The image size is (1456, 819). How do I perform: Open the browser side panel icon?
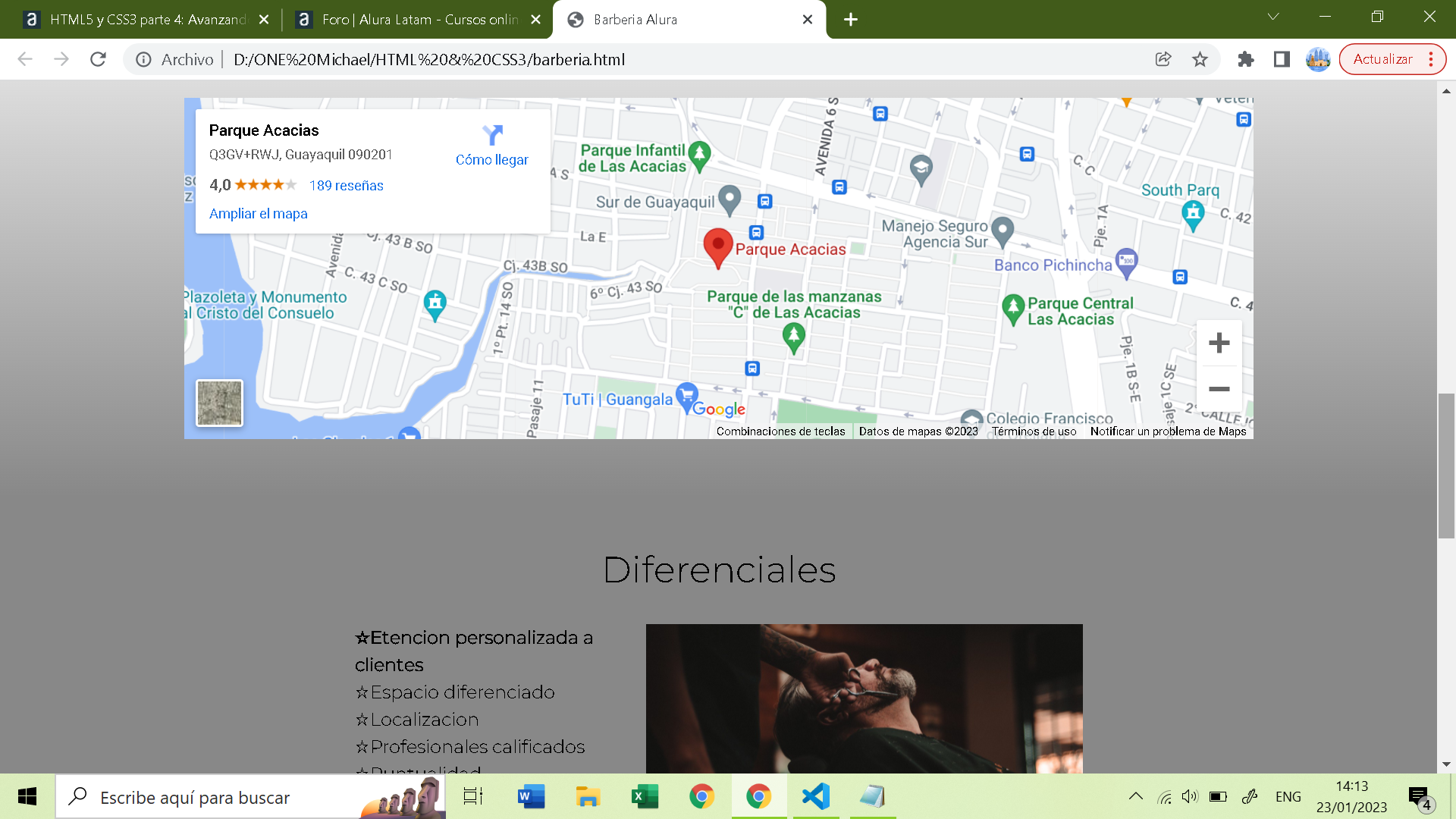(1282, 59)
